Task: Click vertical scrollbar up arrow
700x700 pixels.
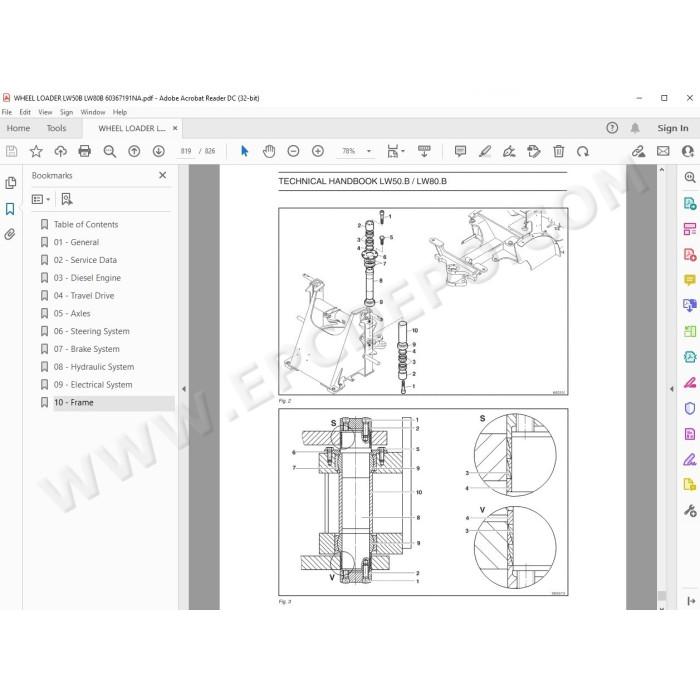Action: (662, 170)
